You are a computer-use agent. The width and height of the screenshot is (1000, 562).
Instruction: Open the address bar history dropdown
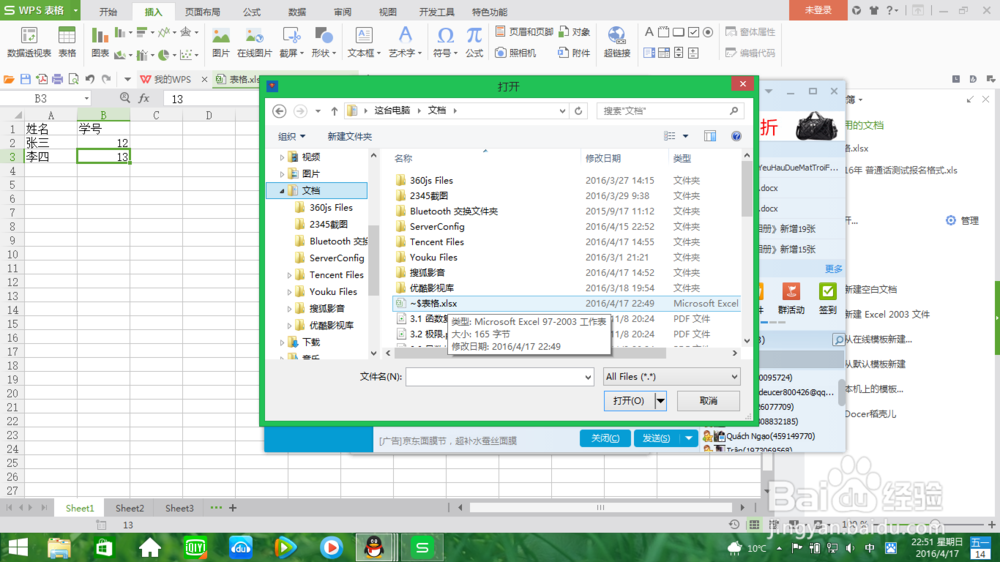[x=562, y=111]
